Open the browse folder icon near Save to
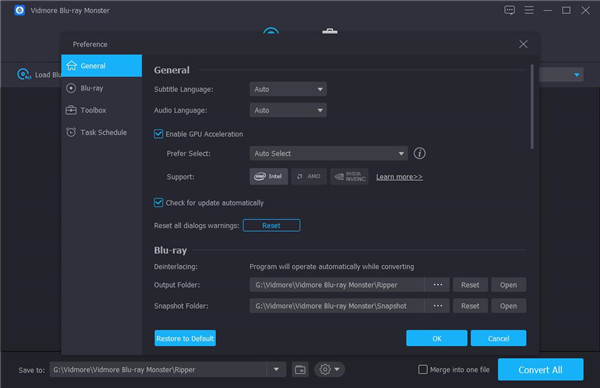This screenshot has height=388, width=600. click(x=300, y=370)
